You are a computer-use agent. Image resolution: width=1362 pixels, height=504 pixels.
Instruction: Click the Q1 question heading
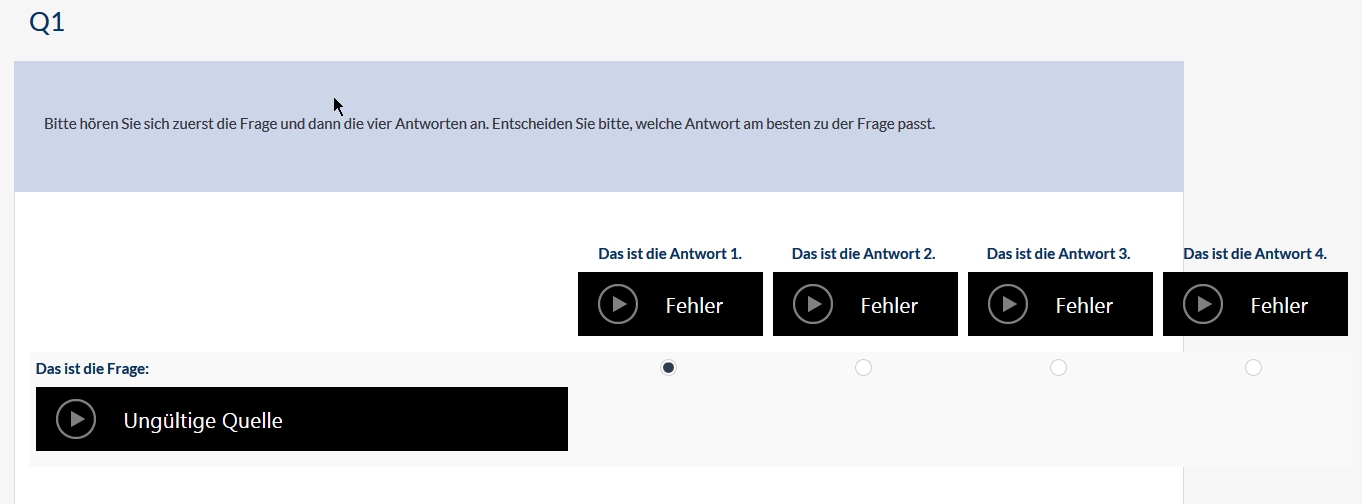(x=47, y=23)
